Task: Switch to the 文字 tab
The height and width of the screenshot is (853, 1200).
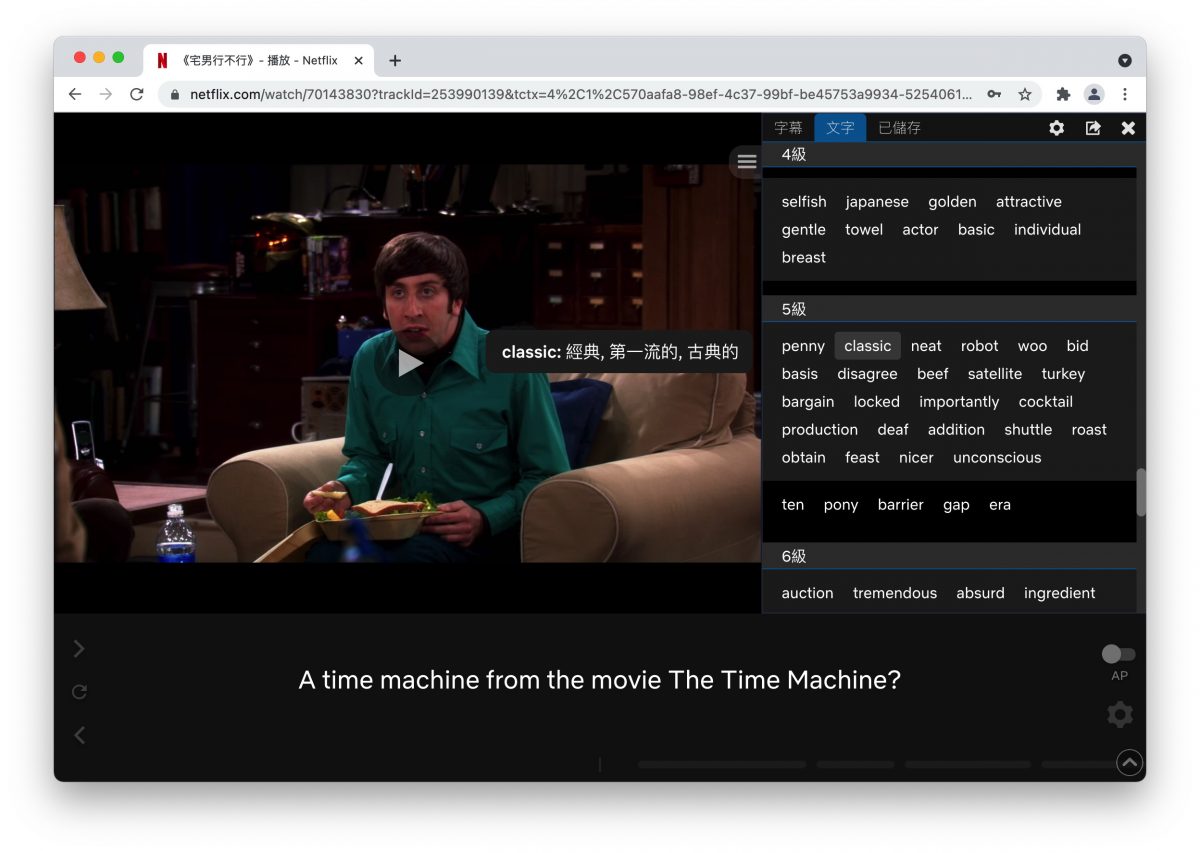Action: click(x=840, y=128)
